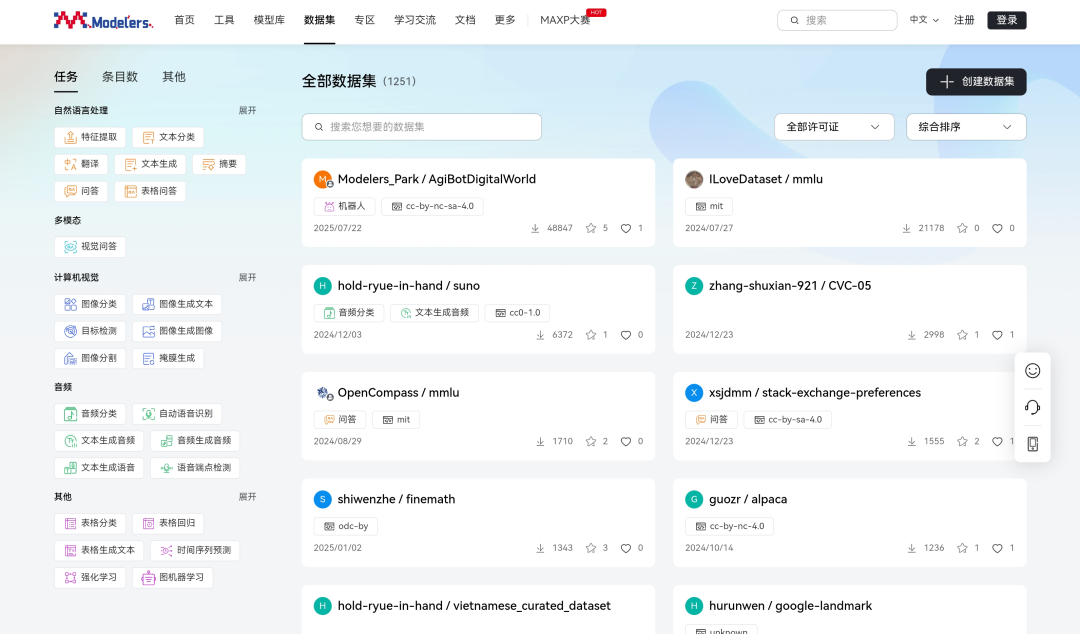Image resolution: width=1080 pixels, height=634 pixels.
Task: Filter by 时间序列预测 task tag
Action: click(195, 550)
